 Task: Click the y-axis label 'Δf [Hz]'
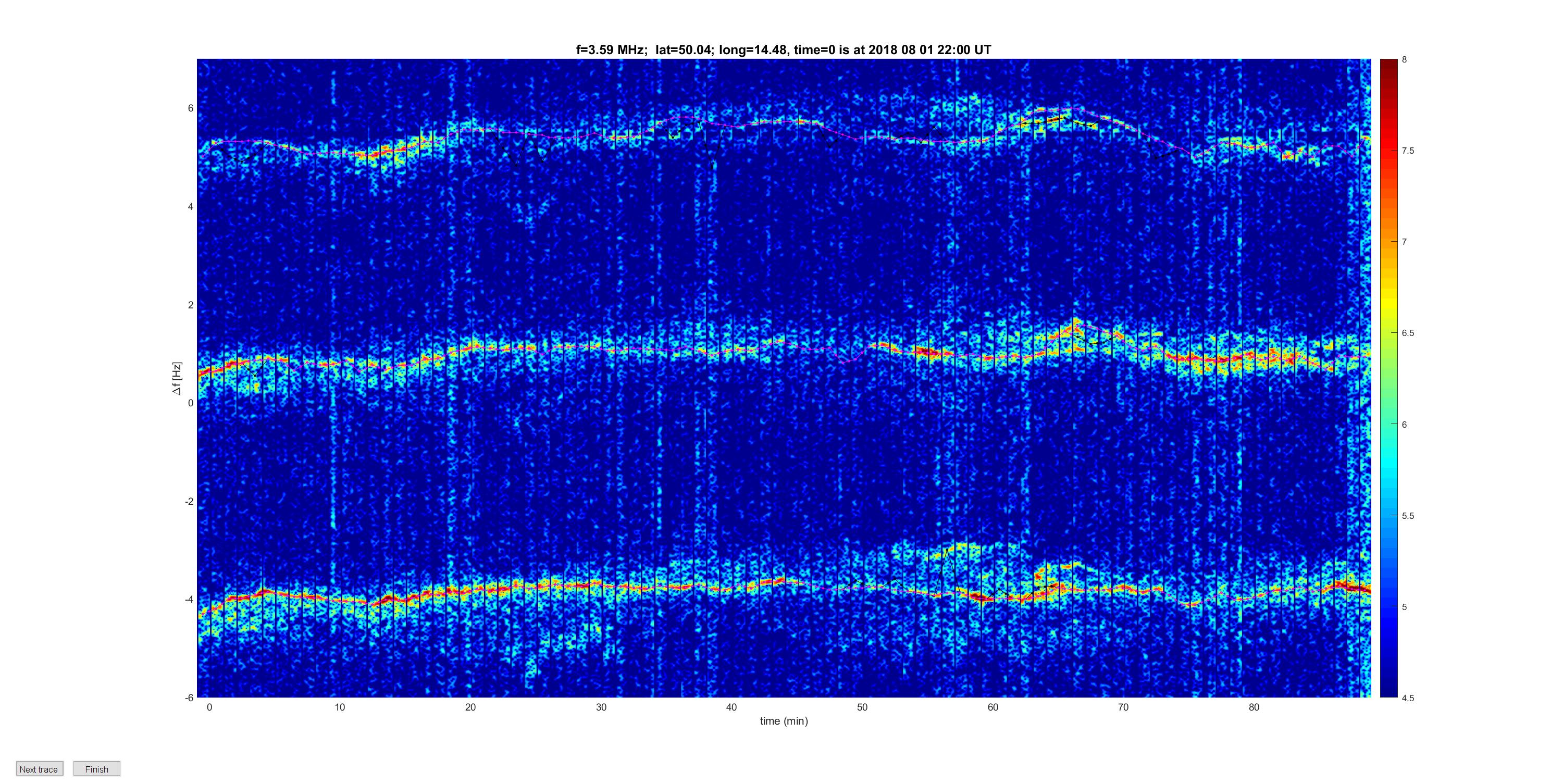pos(177,379)
